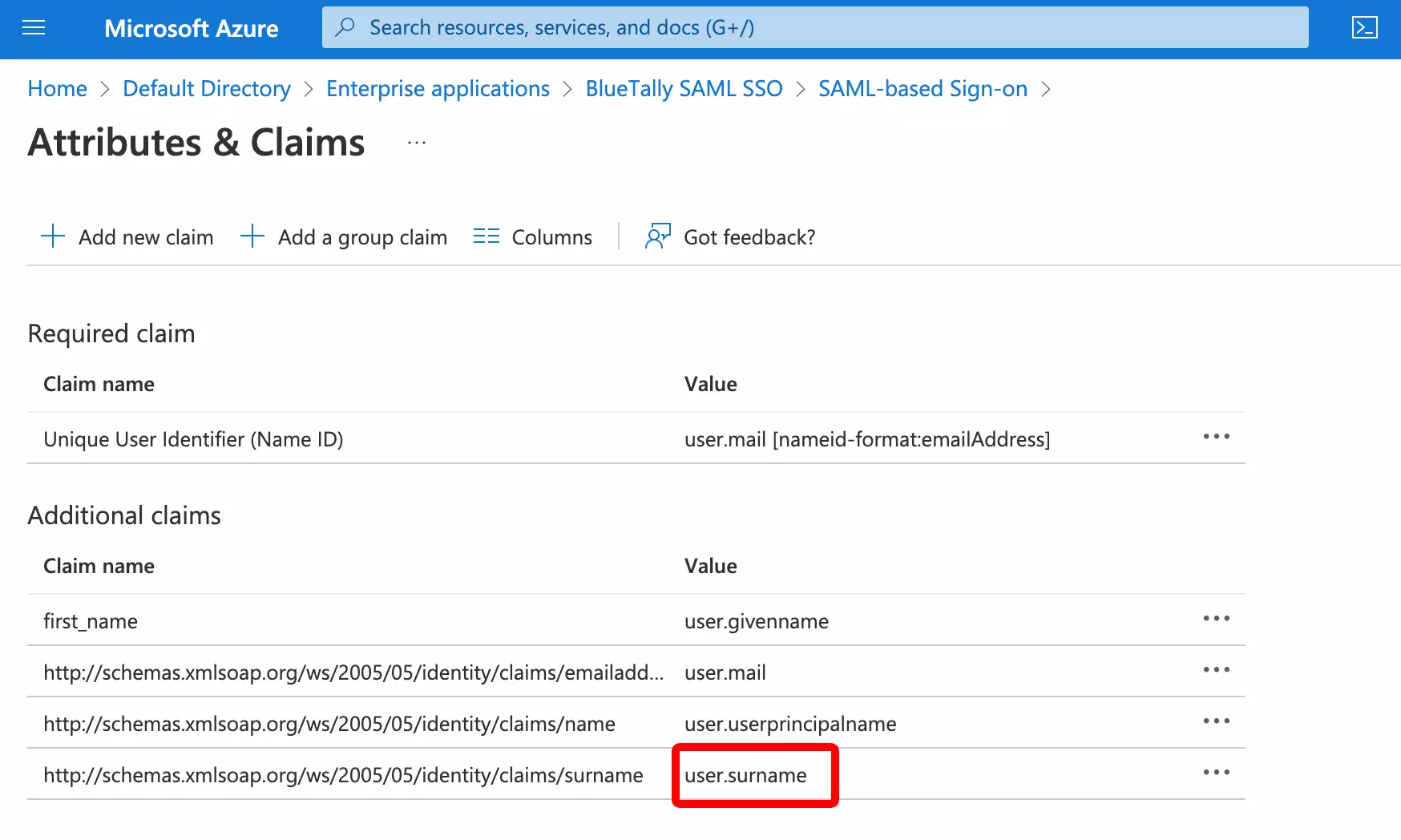Screen dimensions: 1401x840
Task: Click the feedback person icon
Action: click(658, 236)
